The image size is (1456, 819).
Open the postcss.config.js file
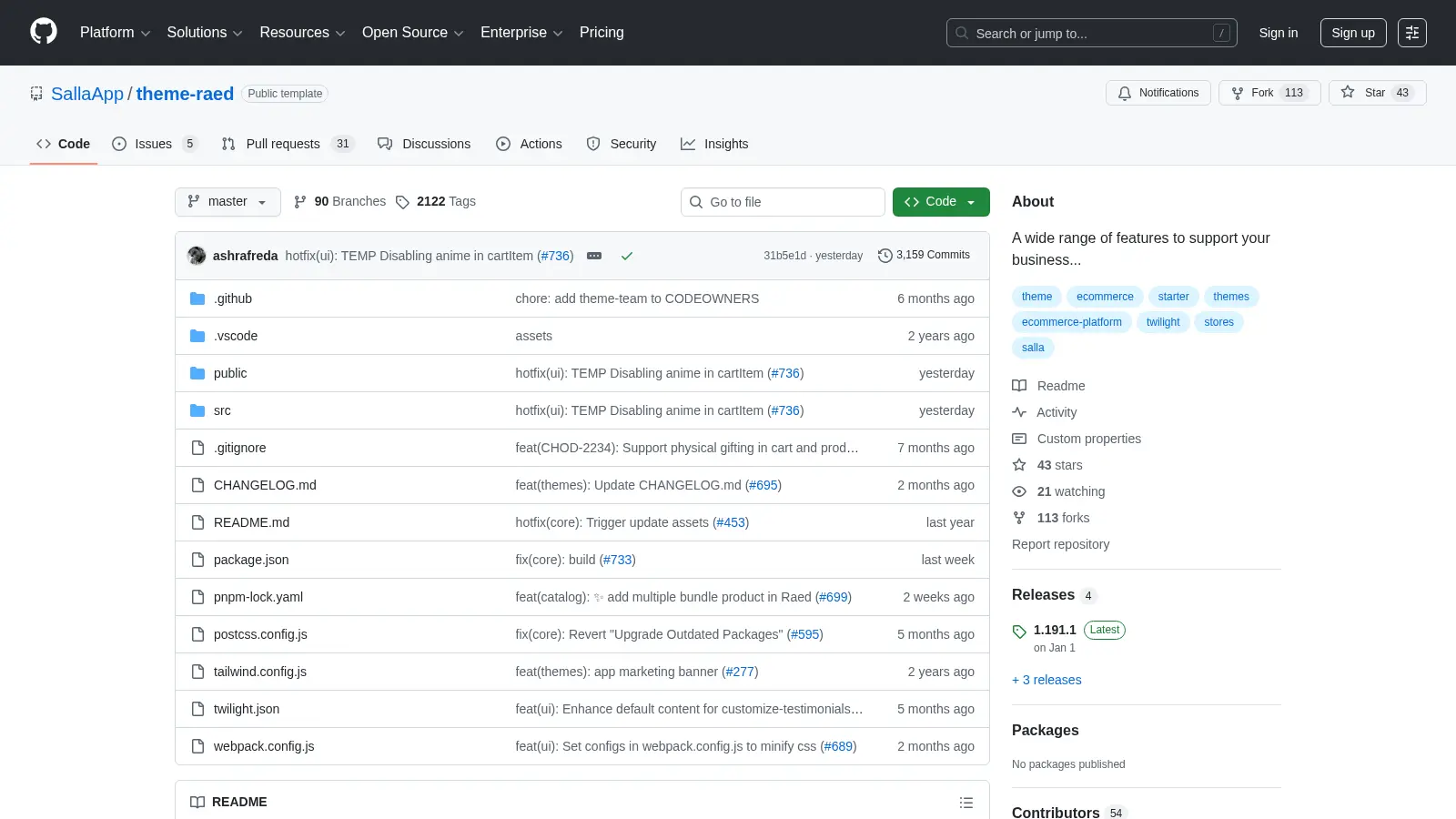point(260,634)
